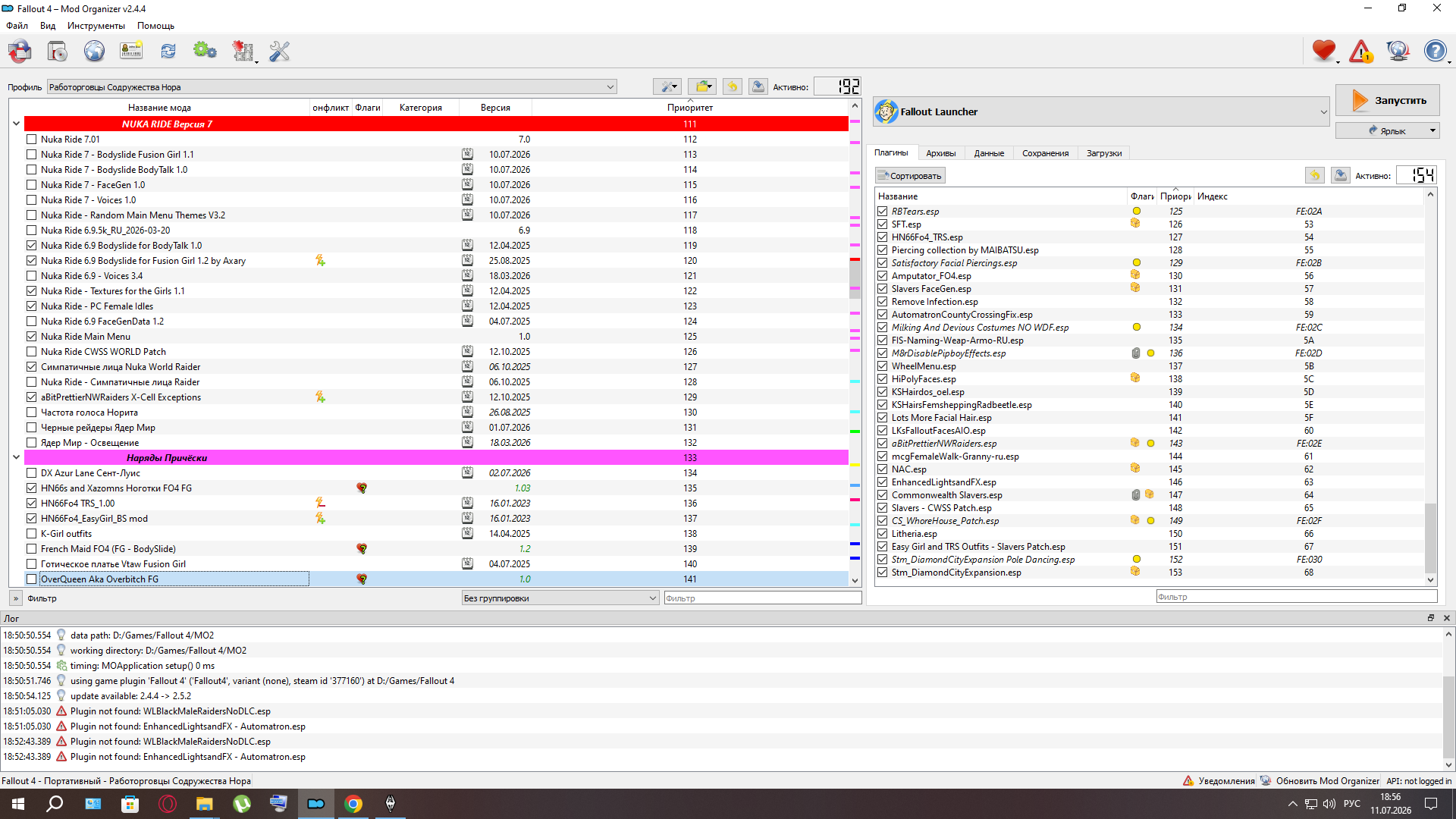This screenshot has width=1456, height=819.
Task: Open Без группировки grouping dropdown
Action: (560, 598)
